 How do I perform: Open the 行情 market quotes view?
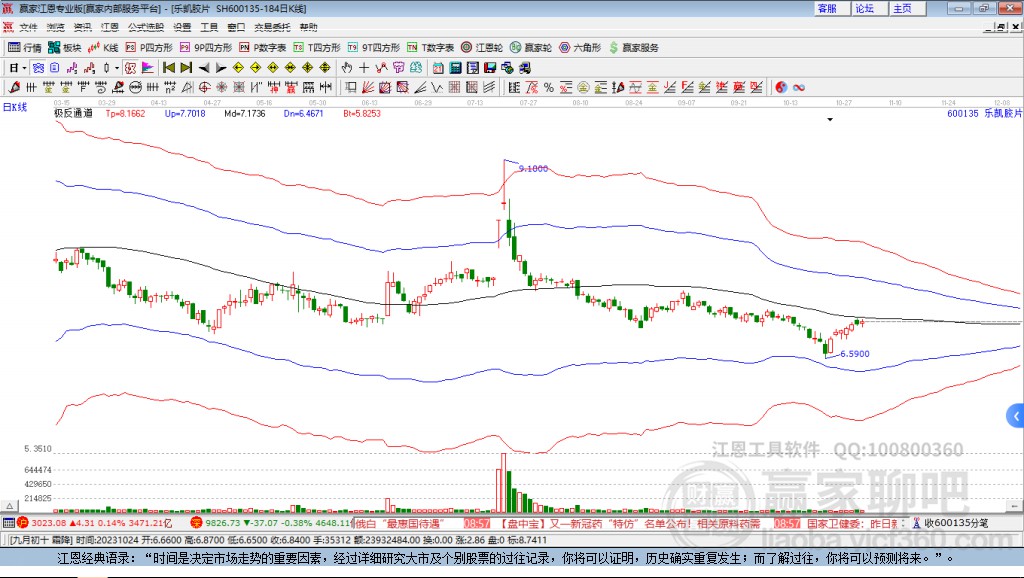25,48
